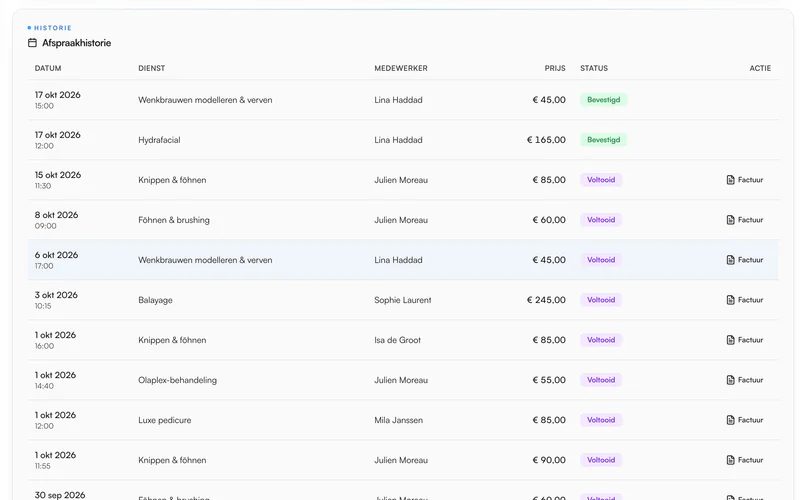The width and height of the screenshot is (800, 500).
Task: Click the Bevestigd badge on the Hydrafacial row
Action: [x=604, y=140]
